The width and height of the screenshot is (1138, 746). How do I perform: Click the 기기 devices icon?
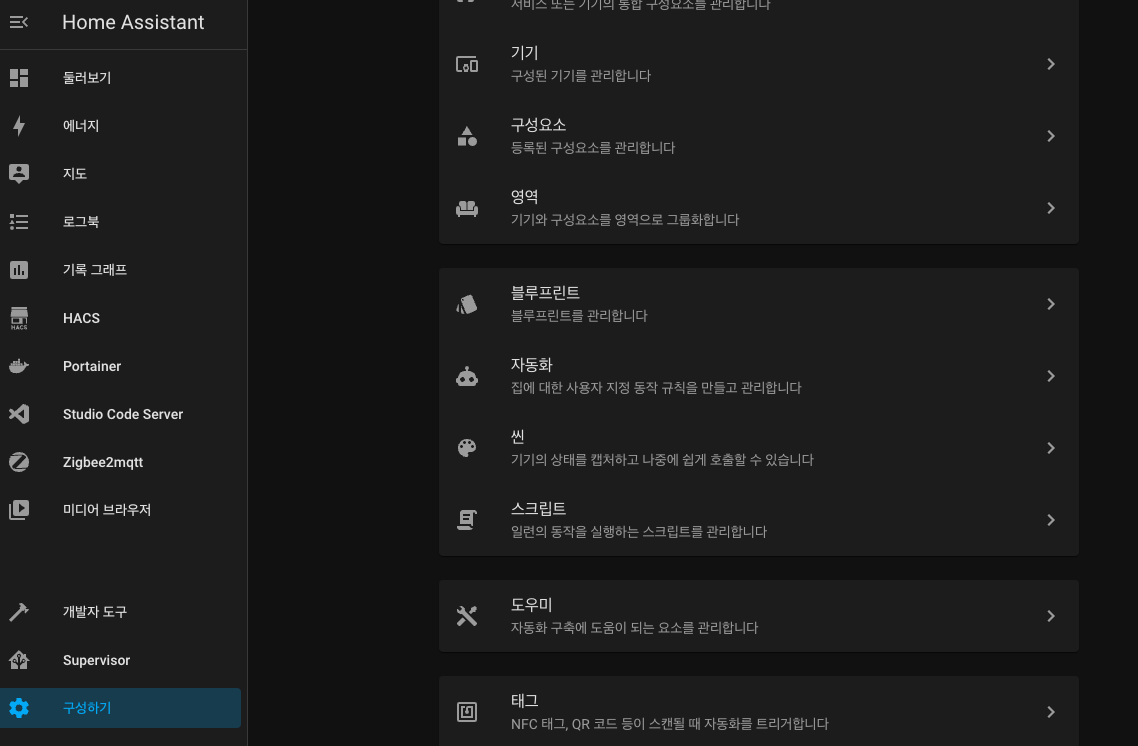pyautogui.click(x=467, y=64)
